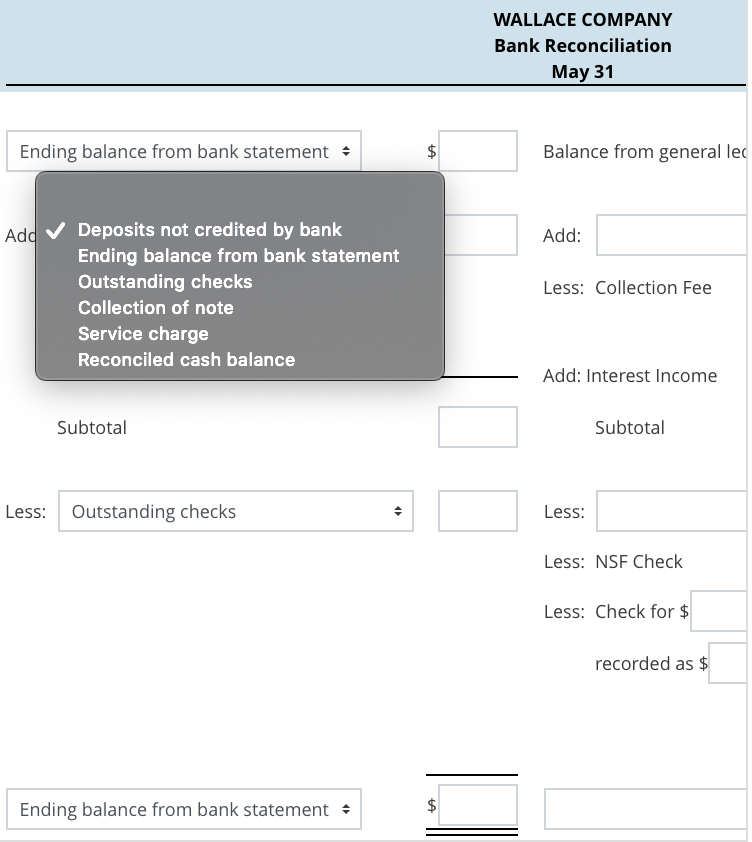The image size is (752, 842).
Task: Click the top dollar amount input field
Action: point(478,151)
